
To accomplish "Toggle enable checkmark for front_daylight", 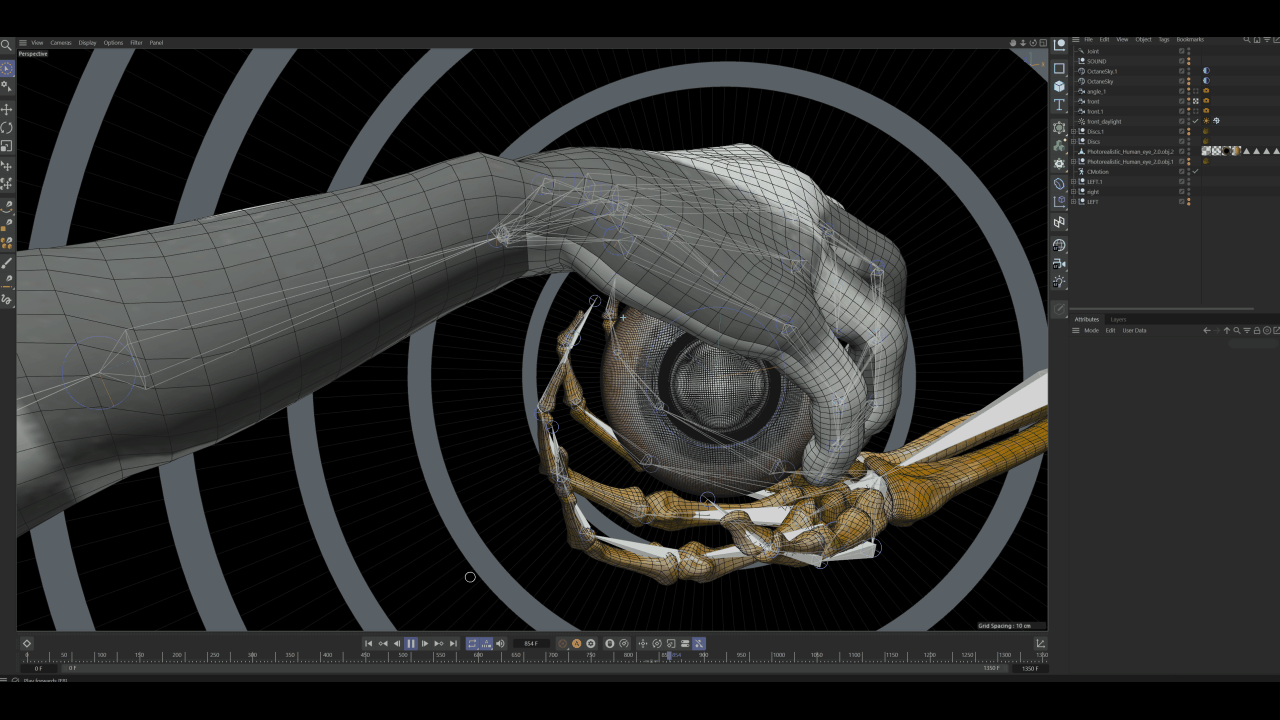I will (x=1195, y=121).
